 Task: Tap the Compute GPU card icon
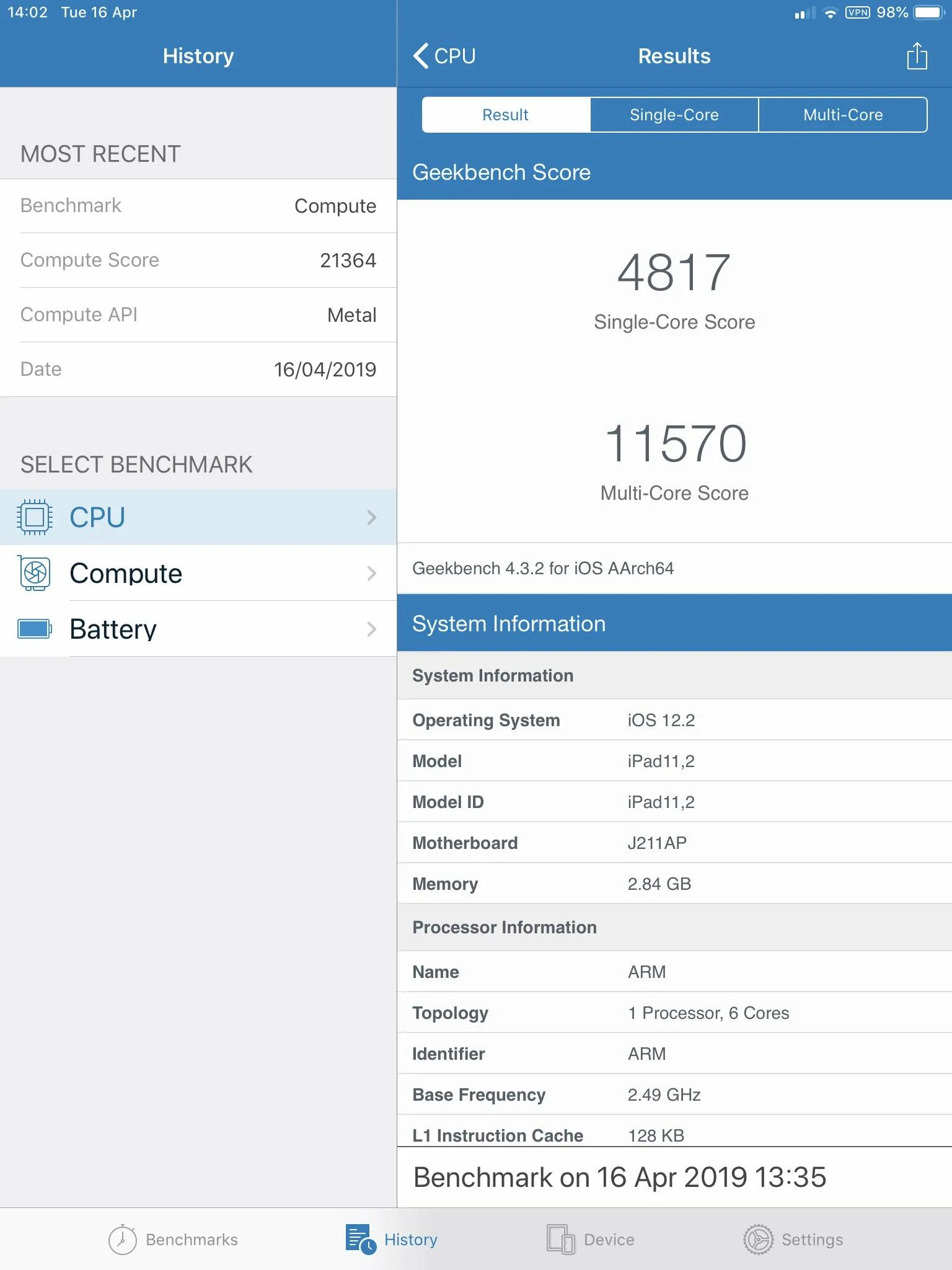[x=35, y=573]
